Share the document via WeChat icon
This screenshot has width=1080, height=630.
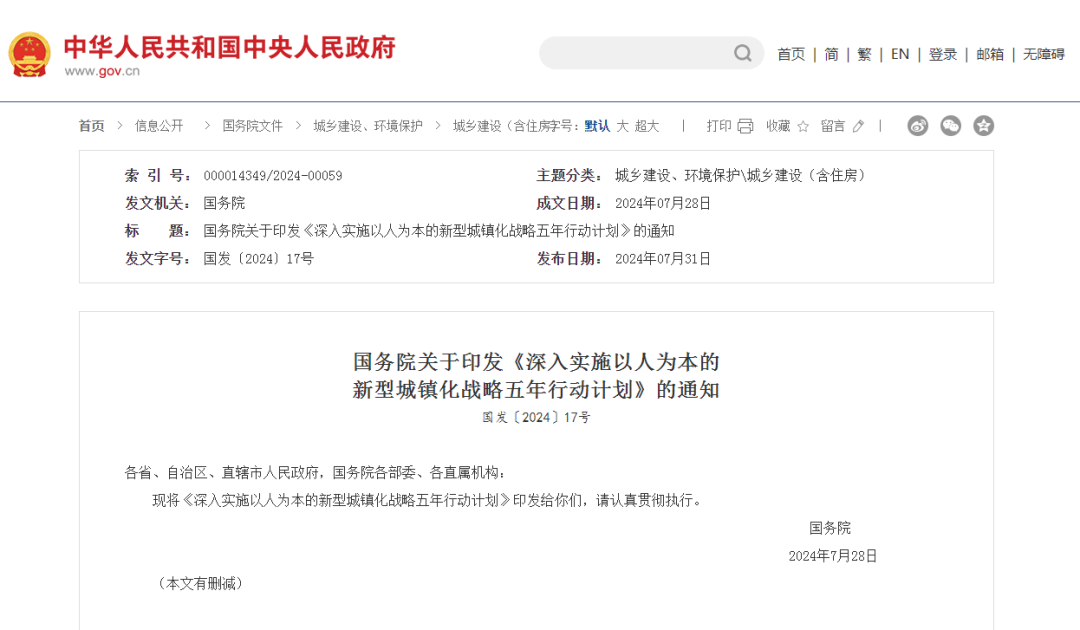click(951, 126)
